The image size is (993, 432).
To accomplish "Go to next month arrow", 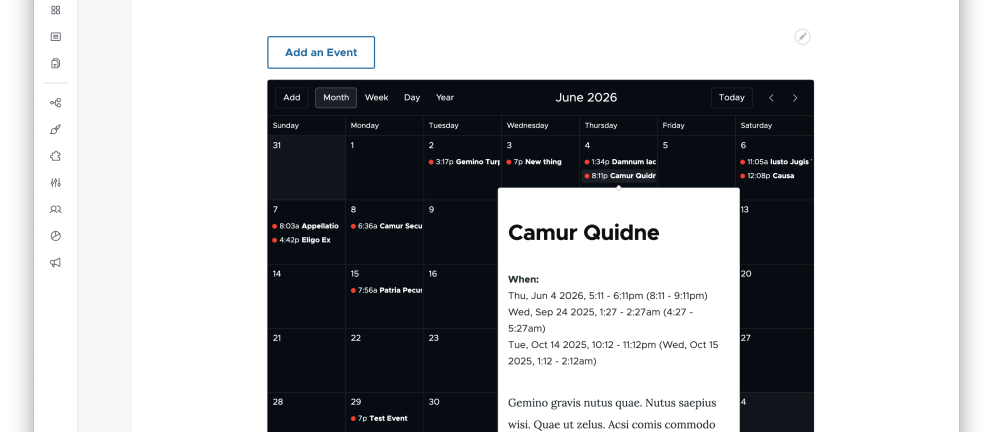I will coord(795,98).
